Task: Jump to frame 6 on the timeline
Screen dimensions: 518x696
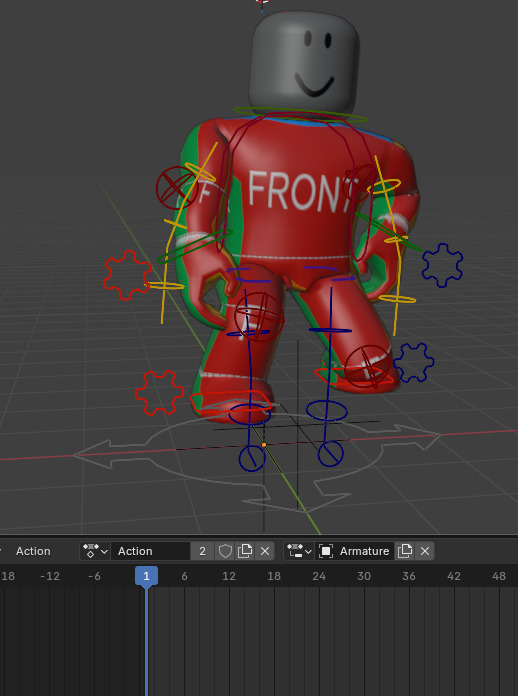Action: pos(184,576)
